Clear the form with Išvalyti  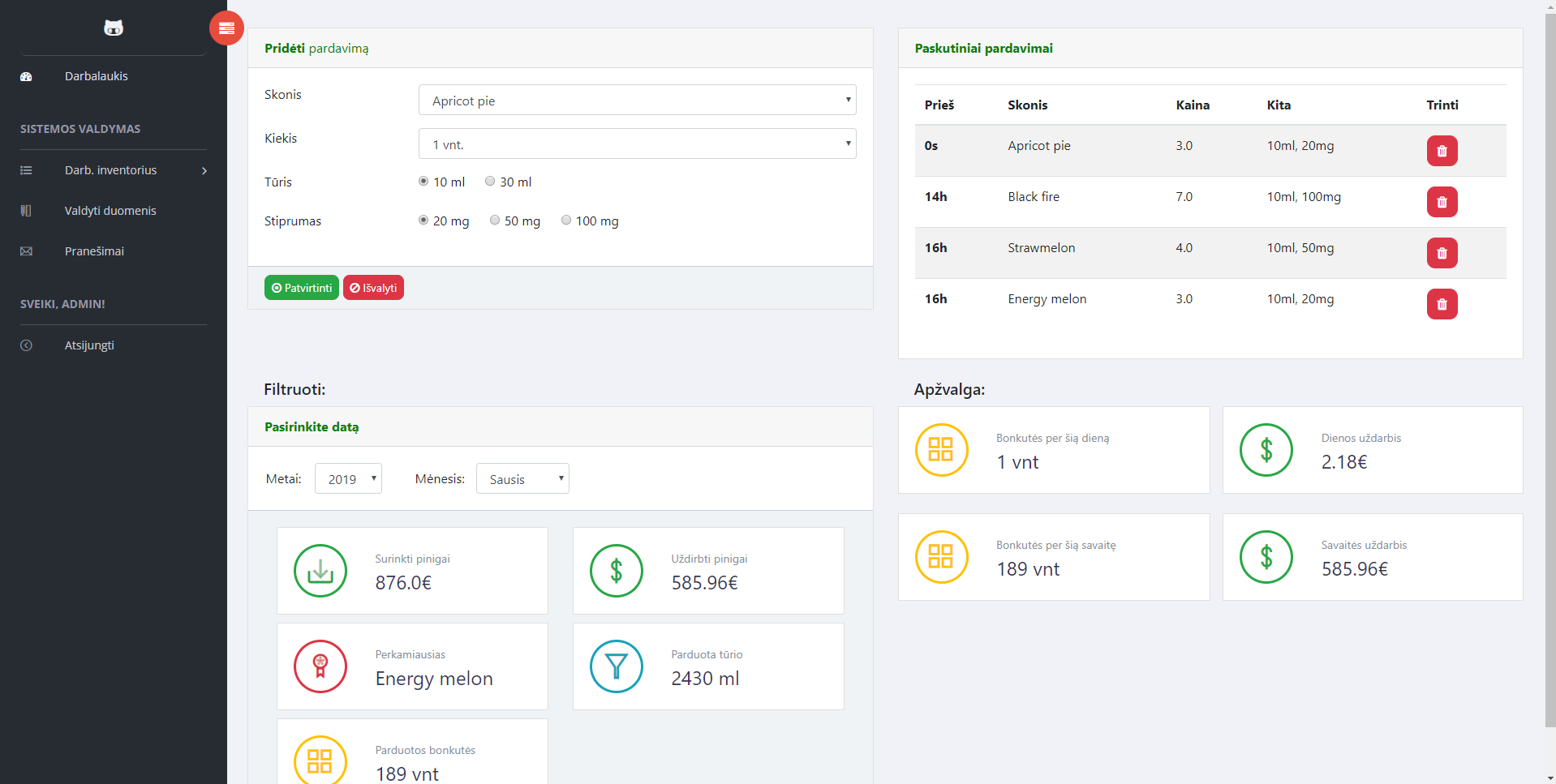[x=373, y=288]
